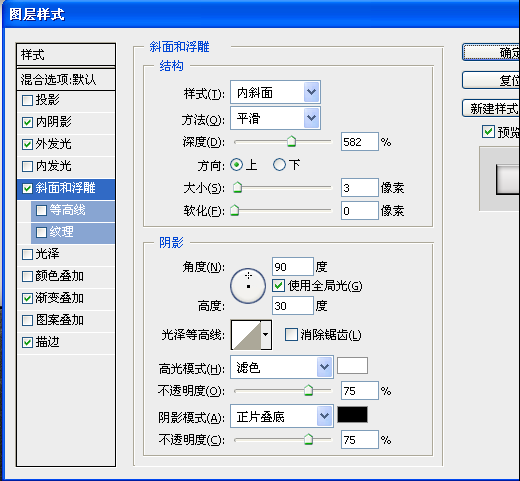Click the 新建样式 new style button
Viewport: 520px width, 481px height.
491,108
